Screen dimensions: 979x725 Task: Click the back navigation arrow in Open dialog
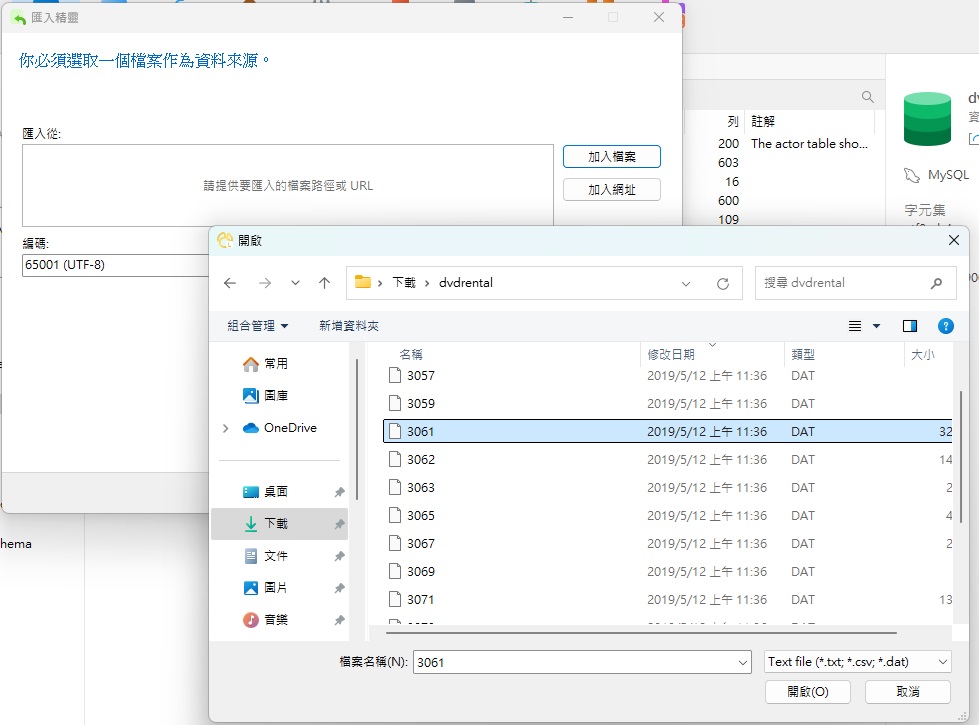pyautogui.click(x=230, y=283)
